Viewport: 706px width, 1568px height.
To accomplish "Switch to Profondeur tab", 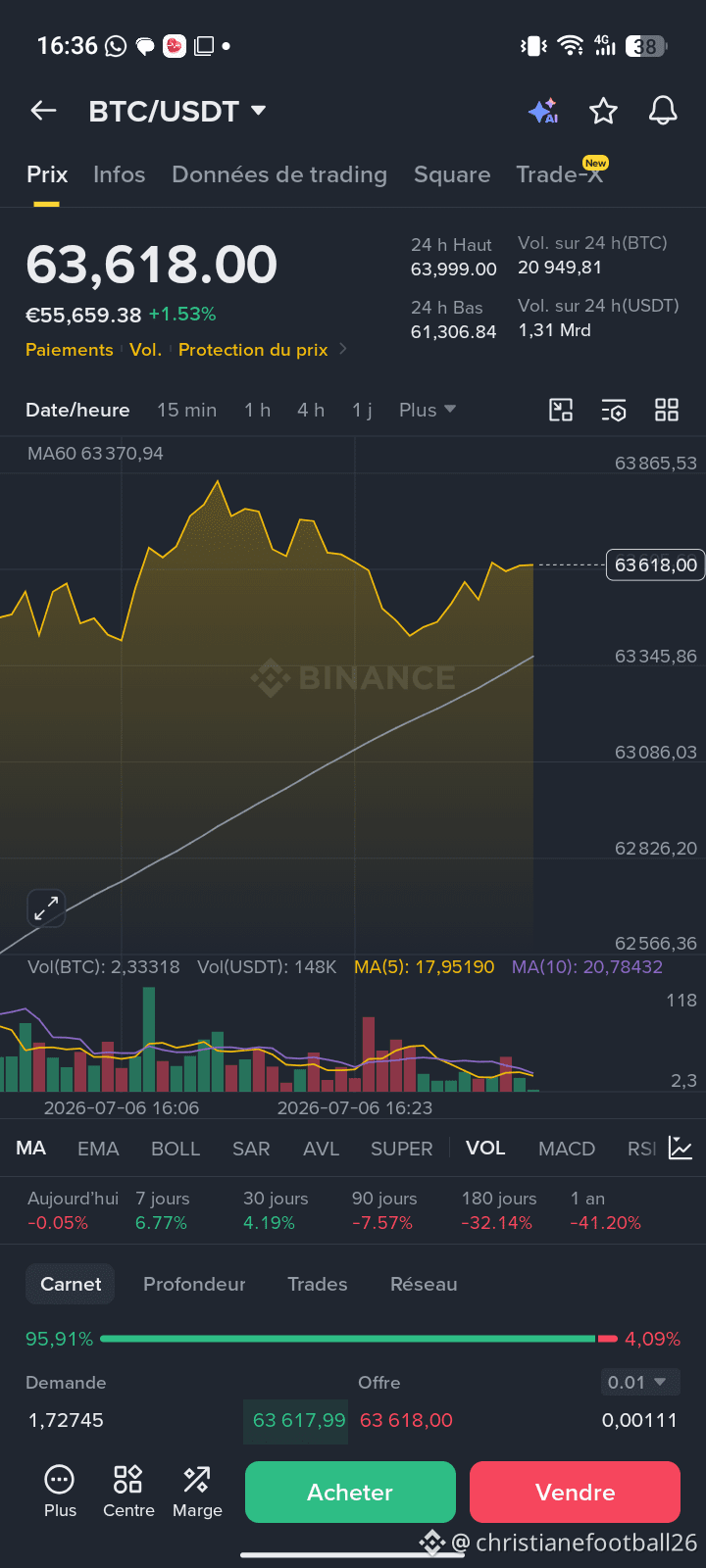I will tap(194, 1284).
